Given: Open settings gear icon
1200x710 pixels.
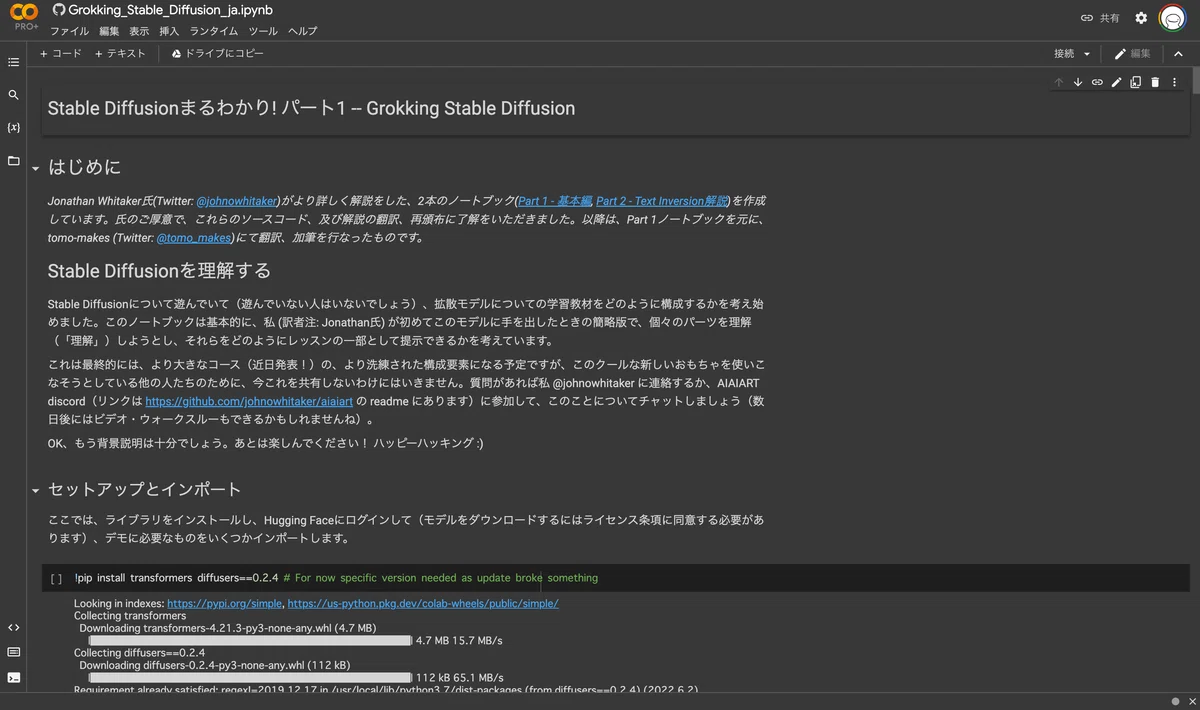Looking at the screenshot, I should [1141, 18].
